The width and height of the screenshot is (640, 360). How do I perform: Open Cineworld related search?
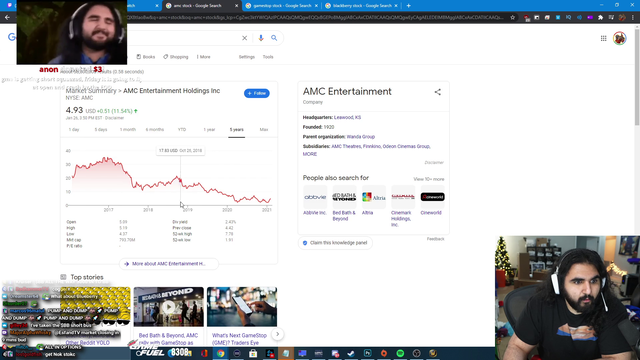pos(432,200)
